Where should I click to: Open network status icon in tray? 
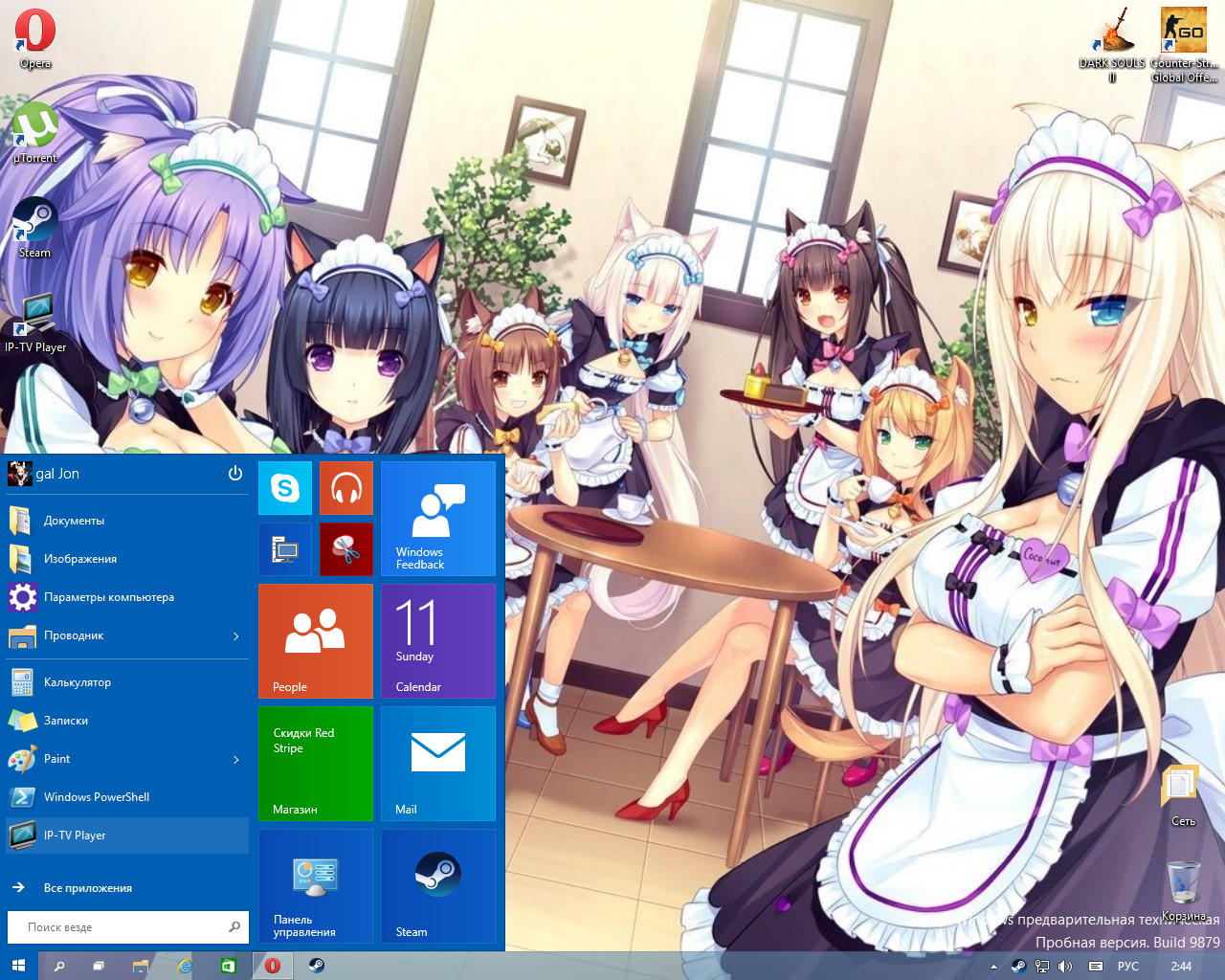click(1042, 967)
